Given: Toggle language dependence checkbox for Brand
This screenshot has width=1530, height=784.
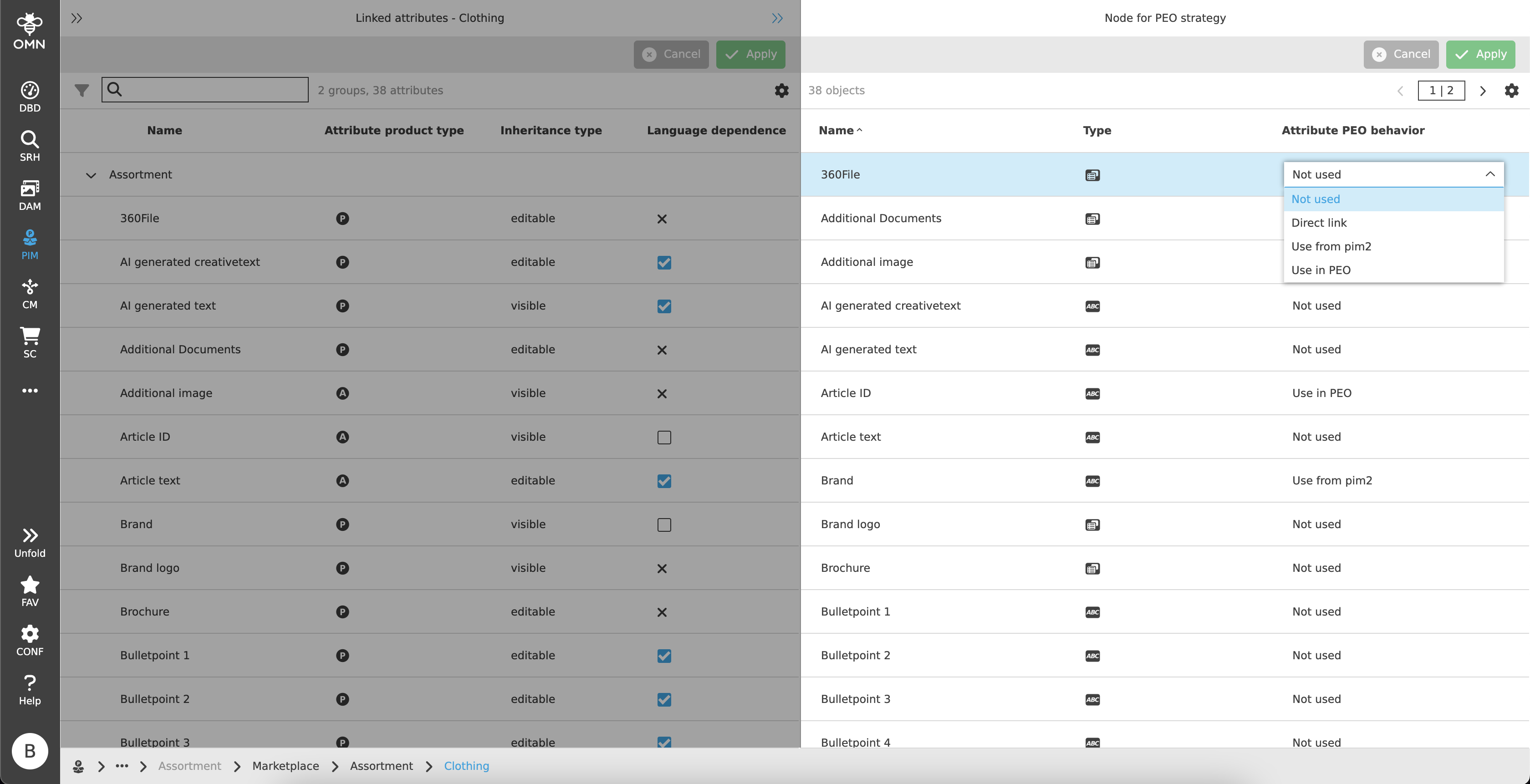Looking at the screenshot, I should [664, 524].
